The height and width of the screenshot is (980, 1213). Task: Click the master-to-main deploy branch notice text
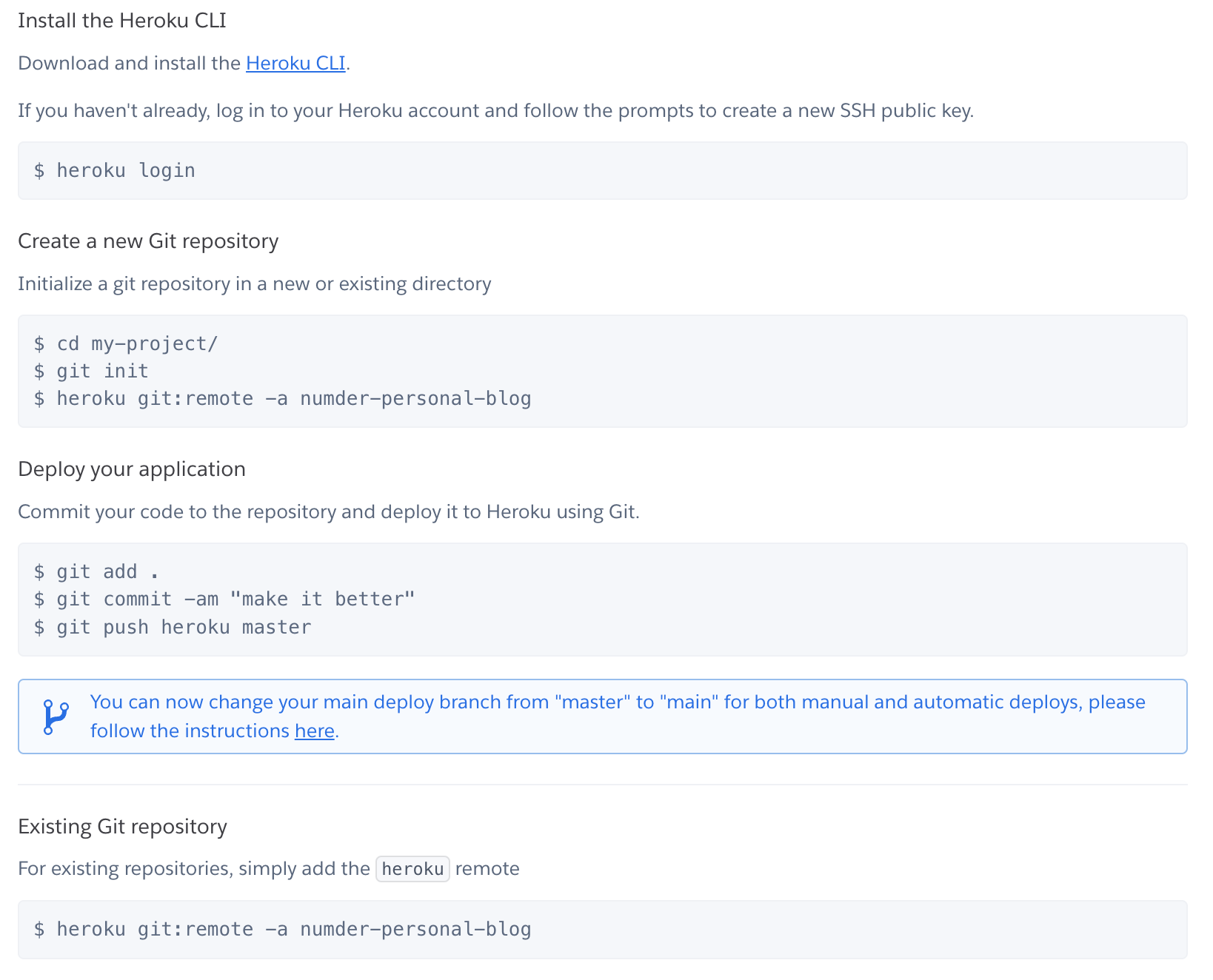click(x=618, y=702)
